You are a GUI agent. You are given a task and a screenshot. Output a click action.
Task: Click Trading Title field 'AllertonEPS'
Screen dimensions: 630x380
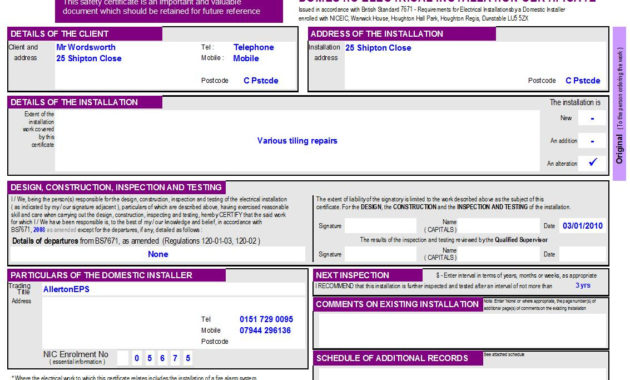[174, 289]
